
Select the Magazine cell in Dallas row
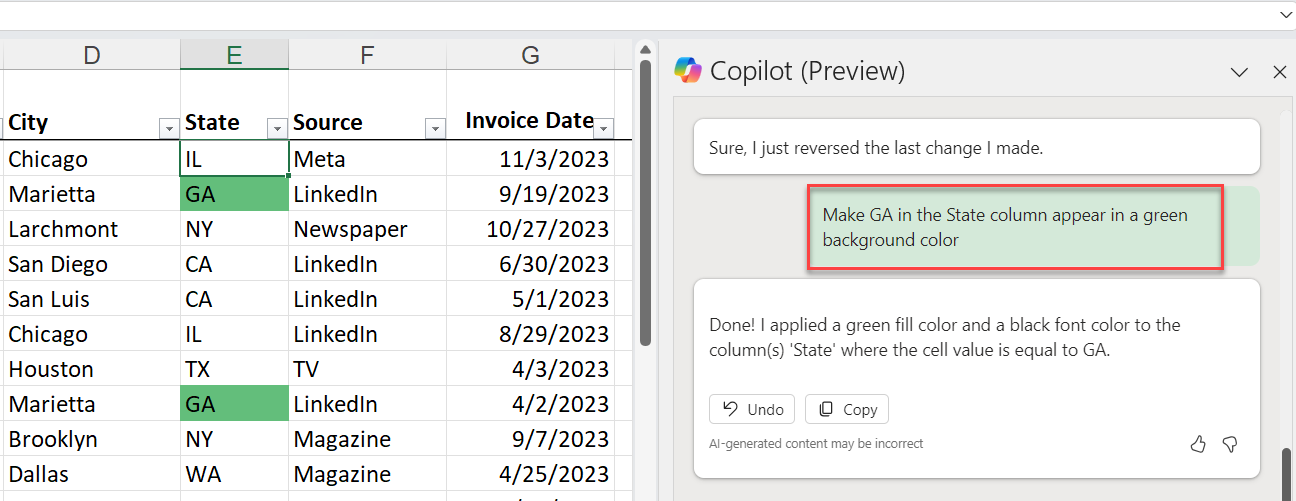(x=367, y=474)
